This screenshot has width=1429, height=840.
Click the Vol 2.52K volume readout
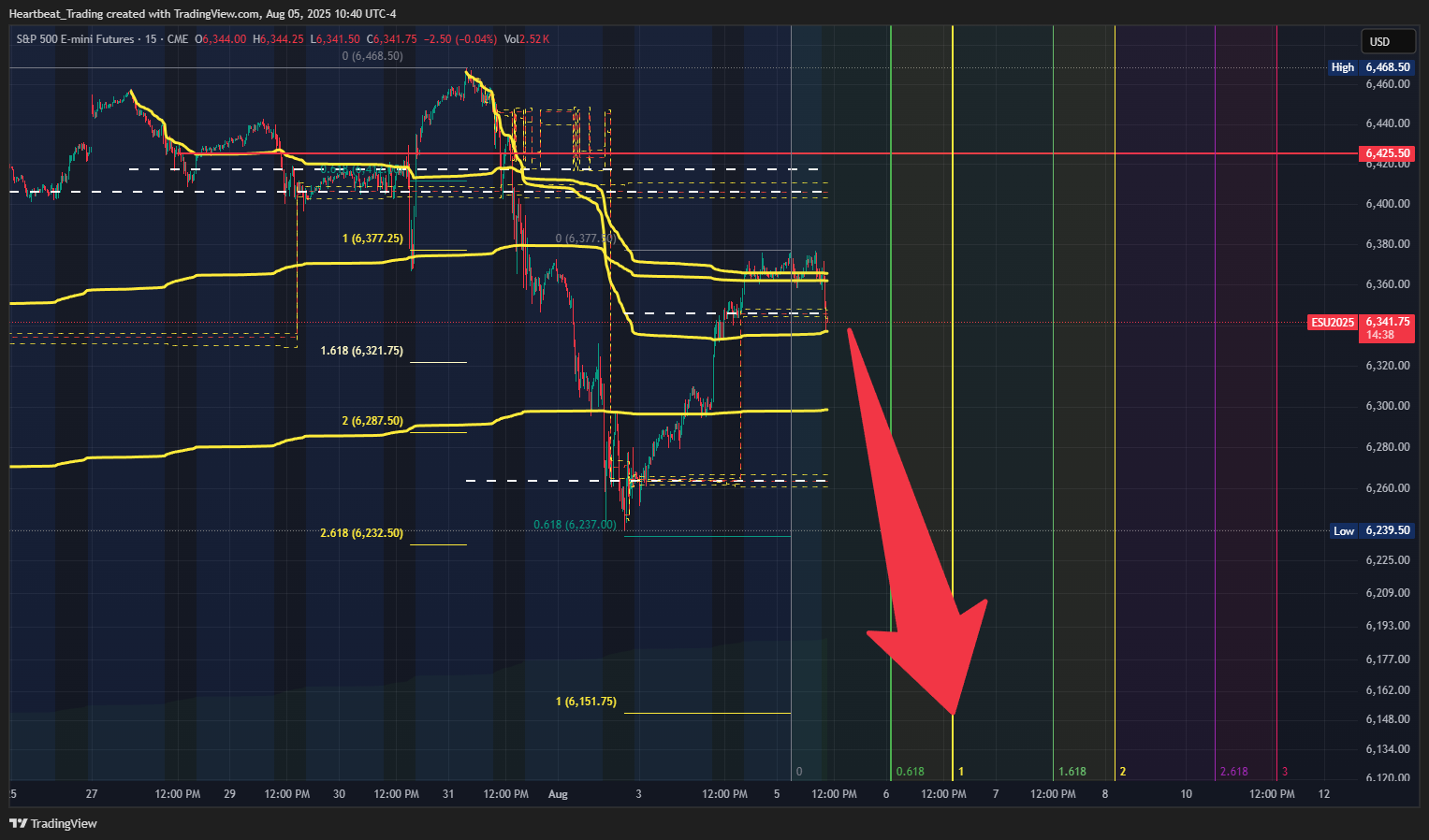point(527,39)
